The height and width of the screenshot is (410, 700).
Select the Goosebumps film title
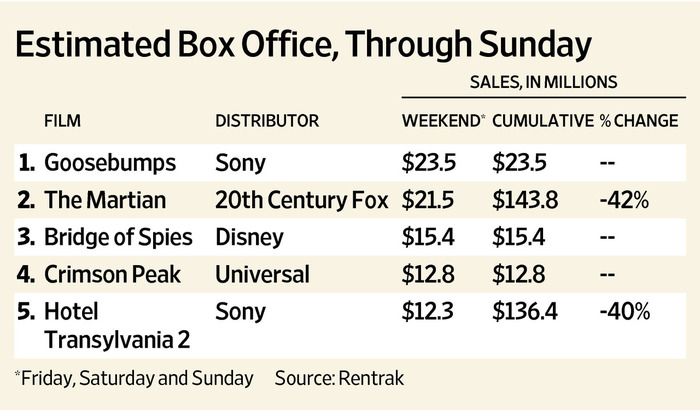click(x=110, y=163)
